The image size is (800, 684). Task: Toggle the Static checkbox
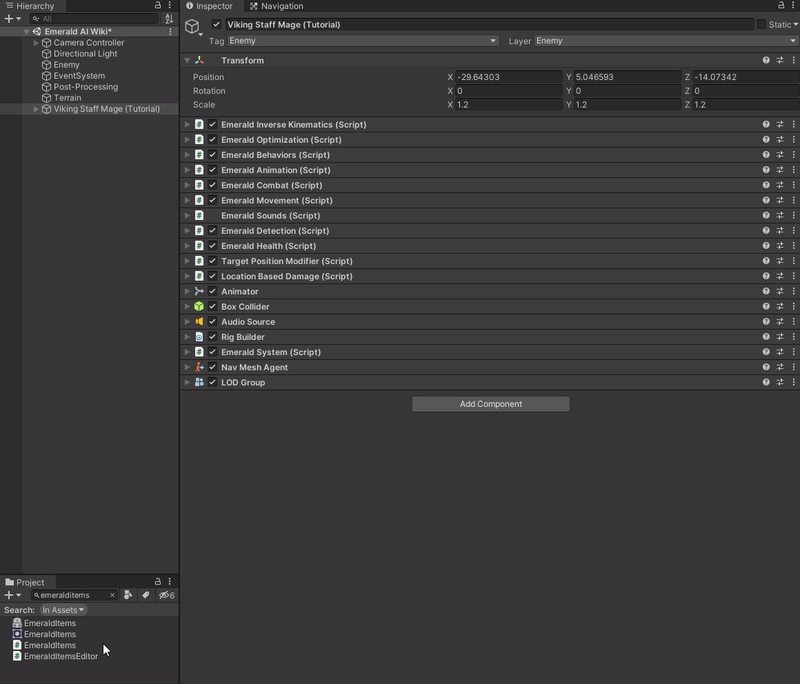(x=761, y=24)
